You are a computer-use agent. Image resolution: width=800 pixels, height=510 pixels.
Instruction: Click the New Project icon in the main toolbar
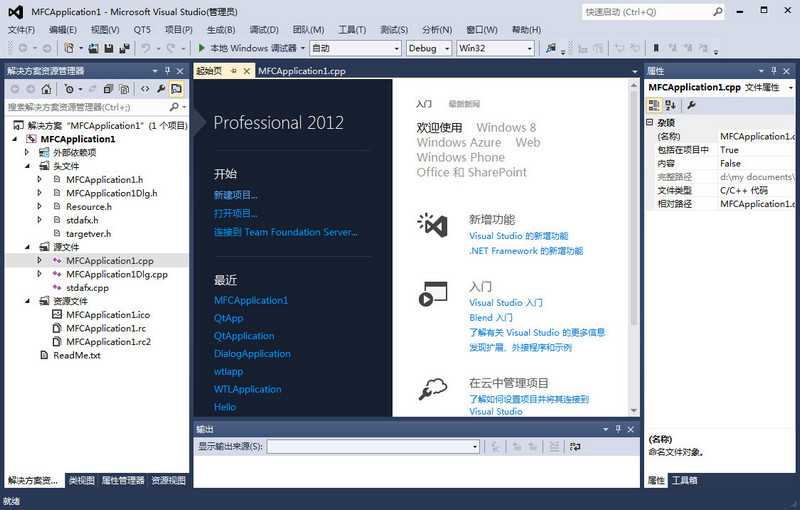(68, 48)
